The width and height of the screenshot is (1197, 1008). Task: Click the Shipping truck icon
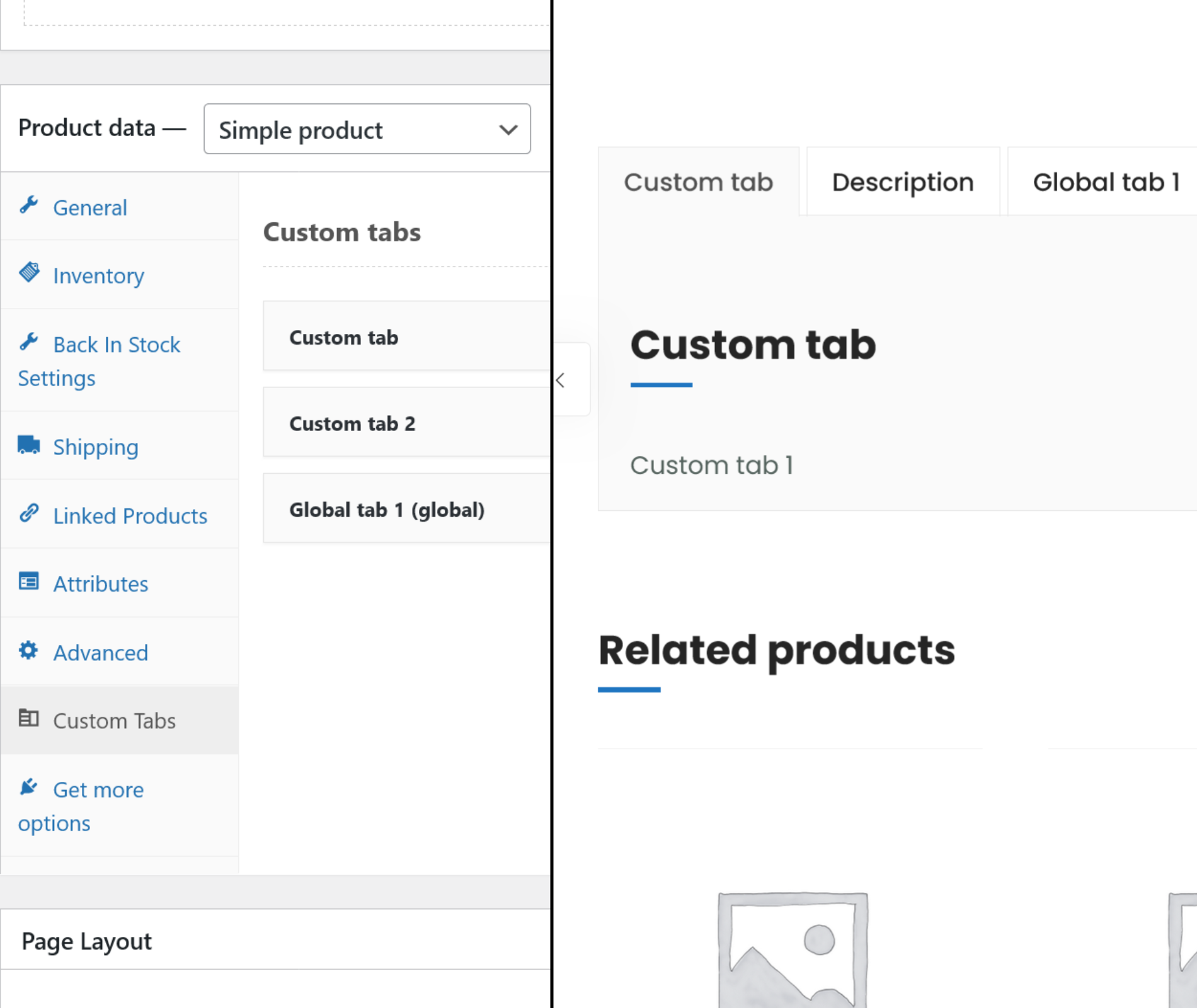29,445
